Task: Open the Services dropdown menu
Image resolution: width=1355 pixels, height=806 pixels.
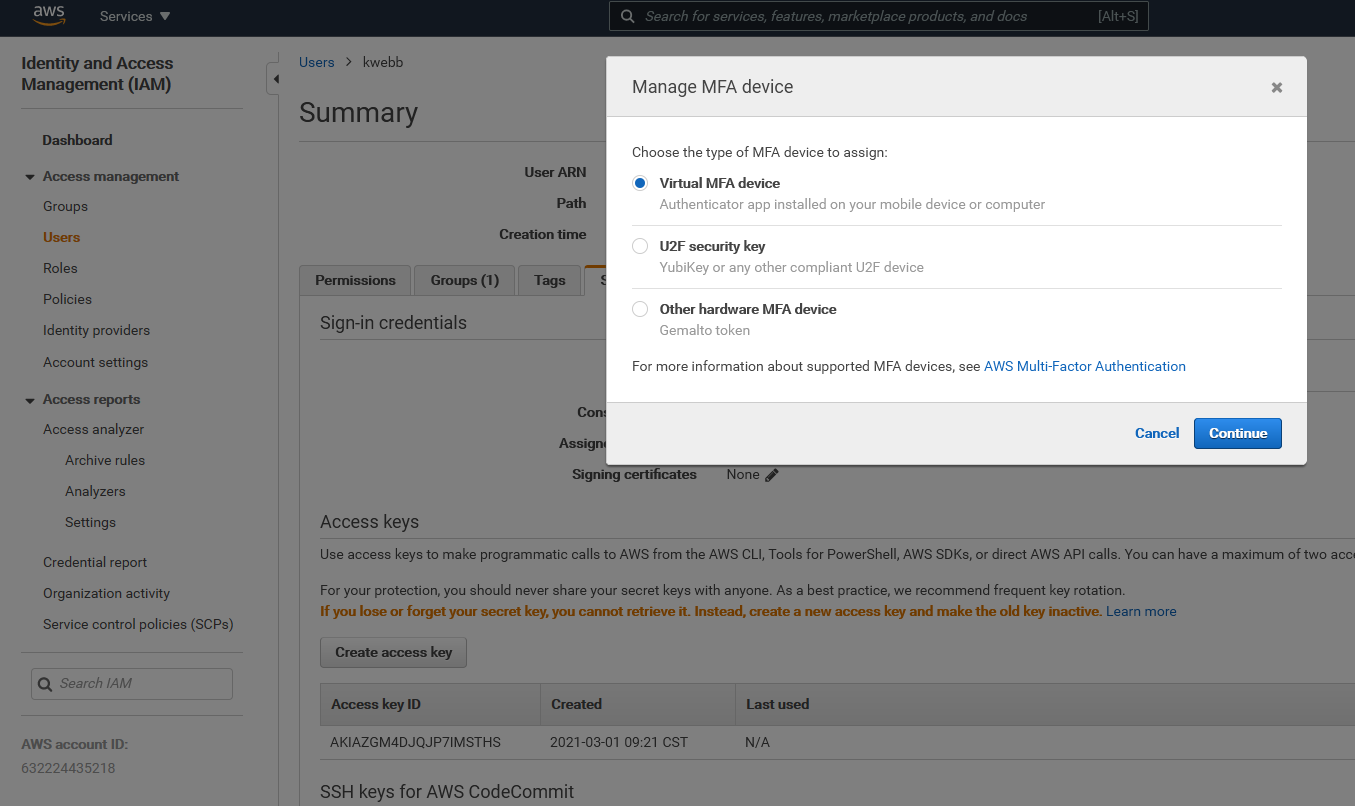Action: (x=135, y=16)
